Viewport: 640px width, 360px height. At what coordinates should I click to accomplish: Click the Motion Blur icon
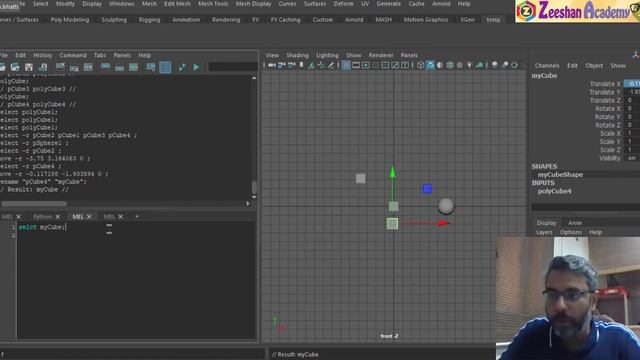pyautogui.click(x=505, y=65)
